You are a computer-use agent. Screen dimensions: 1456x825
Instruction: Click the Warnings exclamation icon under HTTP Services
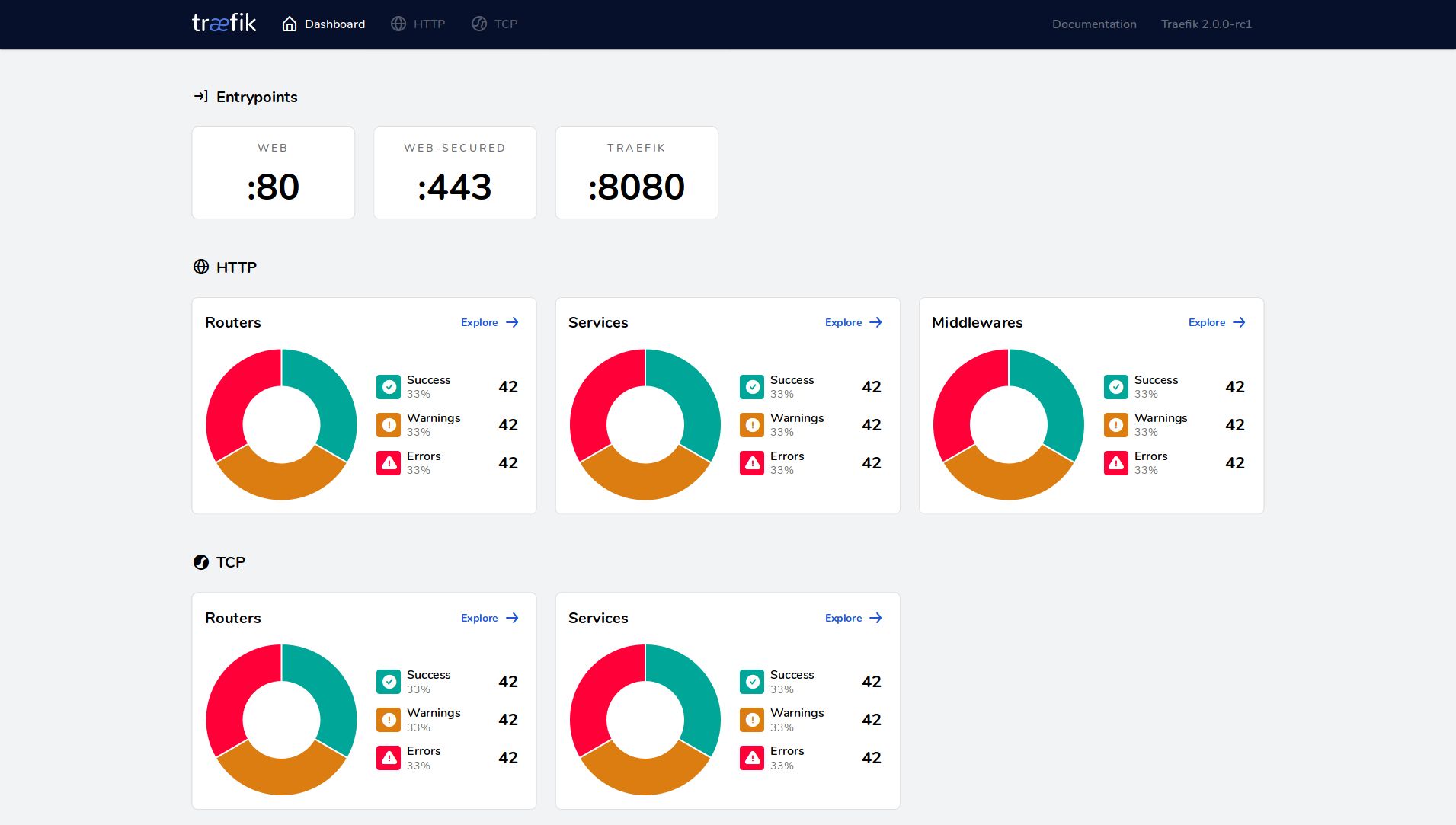[752, 425]
